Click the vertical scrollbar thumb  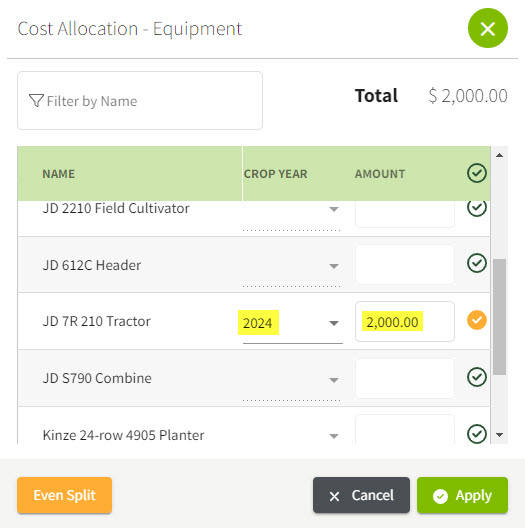point(499,317)
